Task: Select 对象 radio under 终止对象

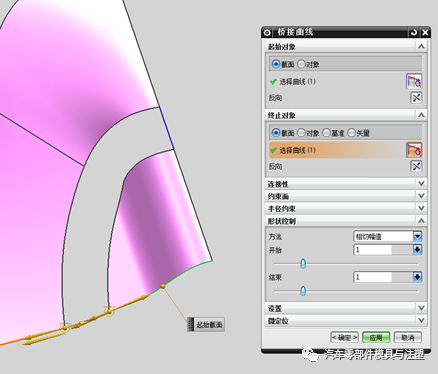Action: pos(301,133)
